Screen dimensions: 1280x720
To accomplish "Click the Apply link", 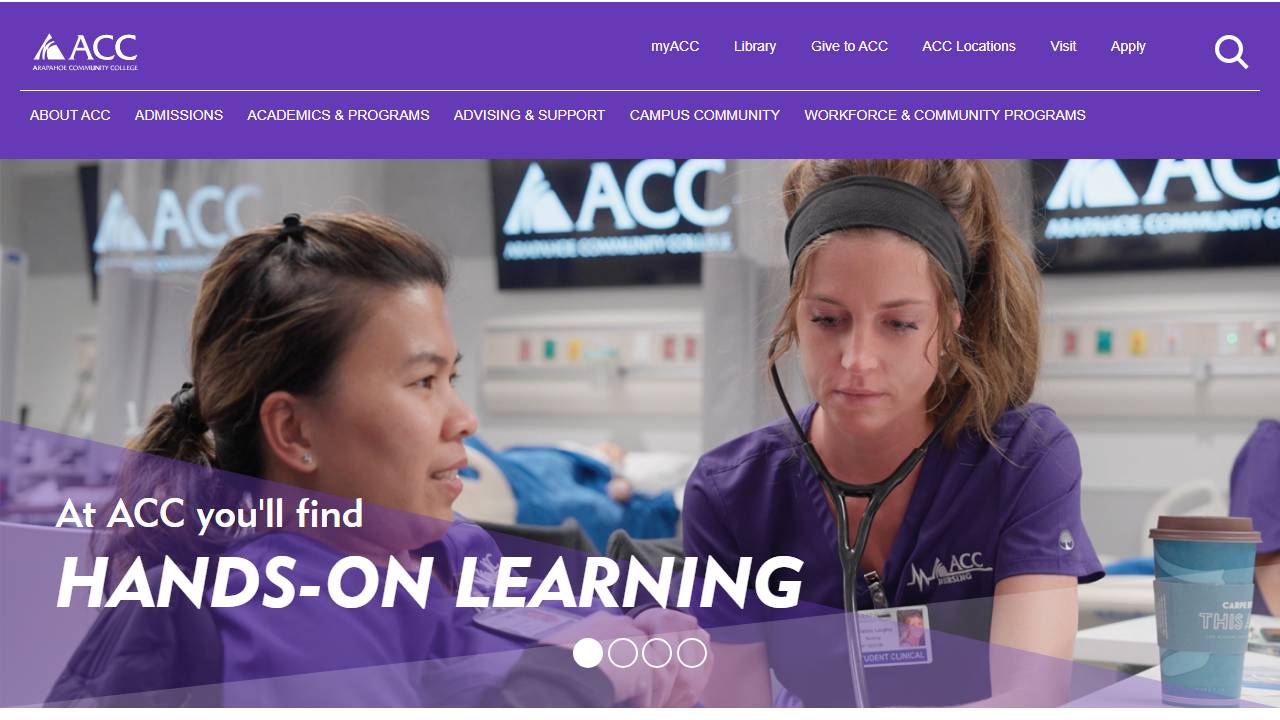I will pyautogui.click(x=1128, y=46).
